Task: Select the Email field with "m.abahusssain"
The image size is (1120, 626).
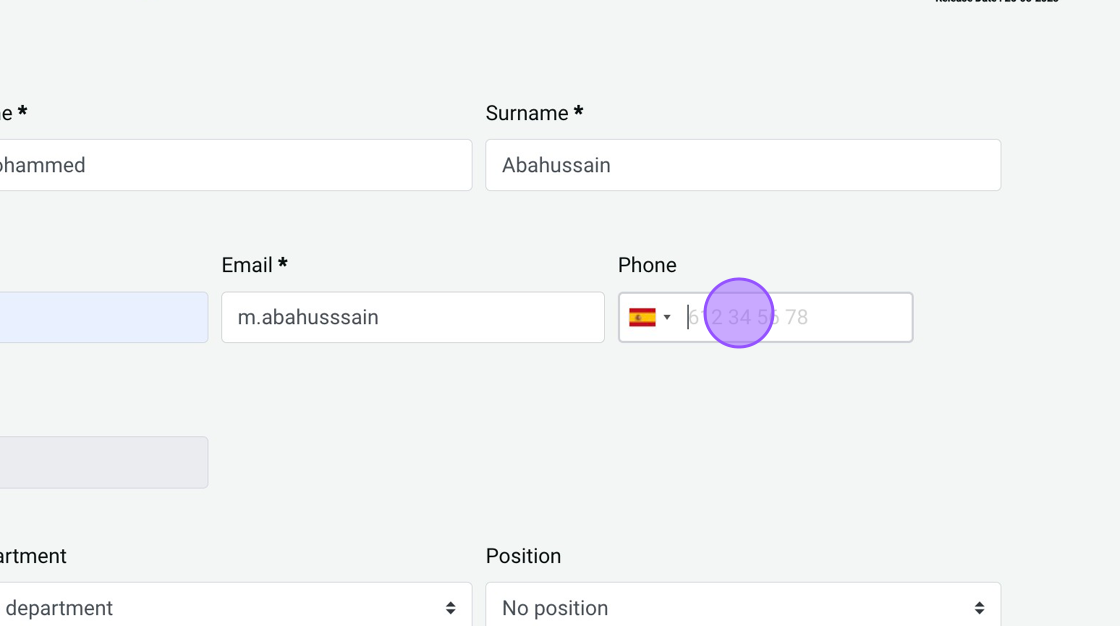Action: pyautogui.click(x=412, y=318)
